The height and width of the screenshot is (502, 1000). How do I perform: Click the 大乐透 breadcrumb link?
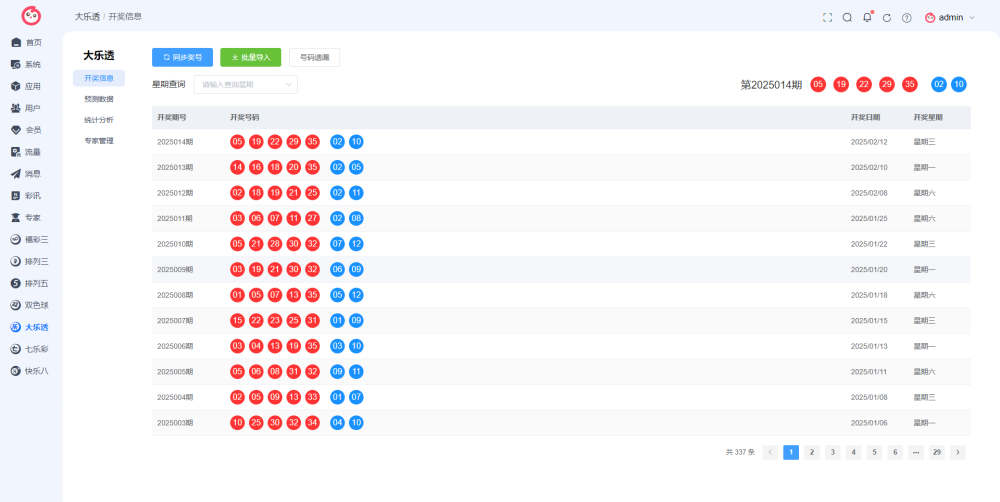click(87, 17)
